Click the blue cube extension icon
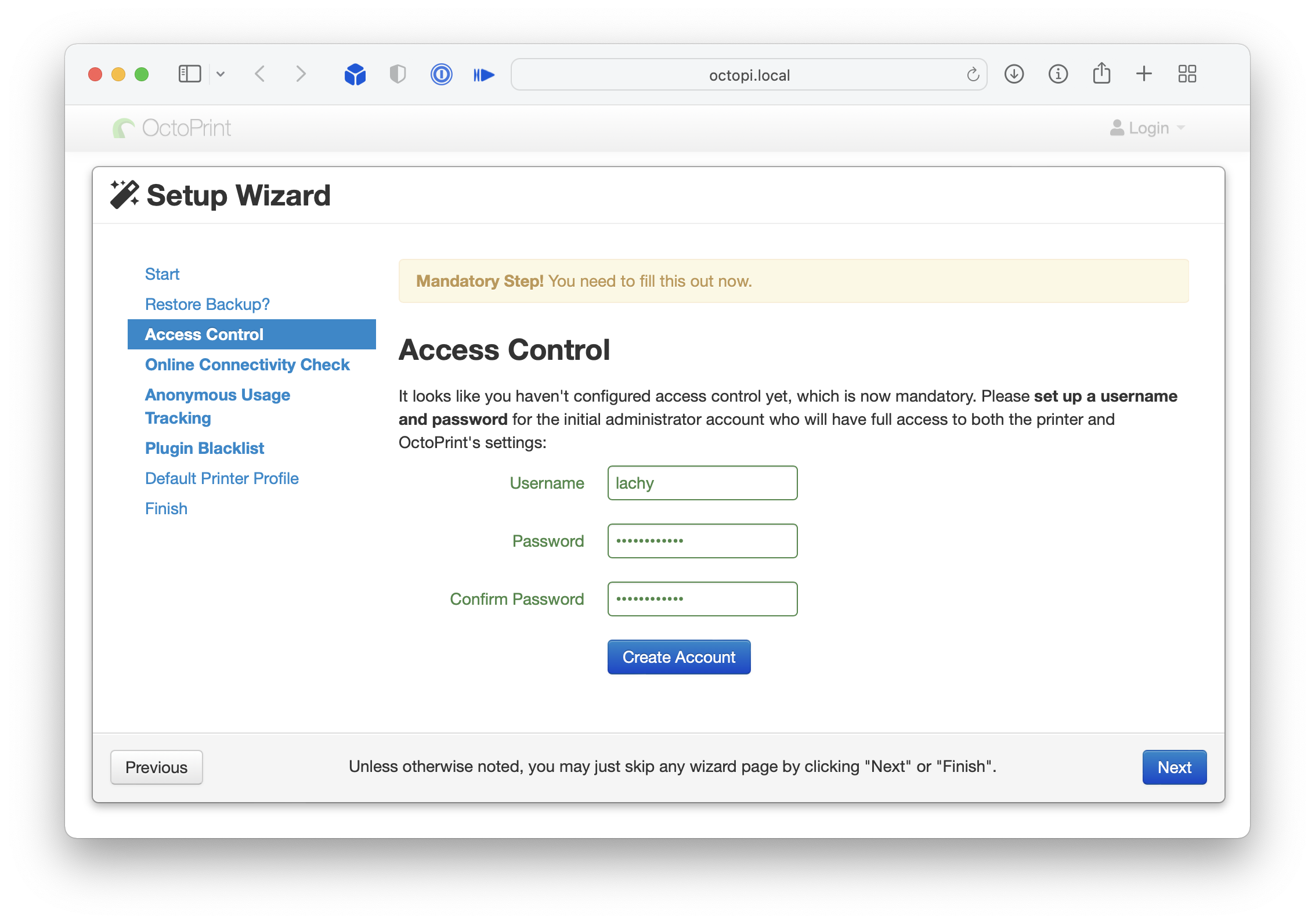Image resolution: width=1315 pixels, height=924 pixels. 355,74
